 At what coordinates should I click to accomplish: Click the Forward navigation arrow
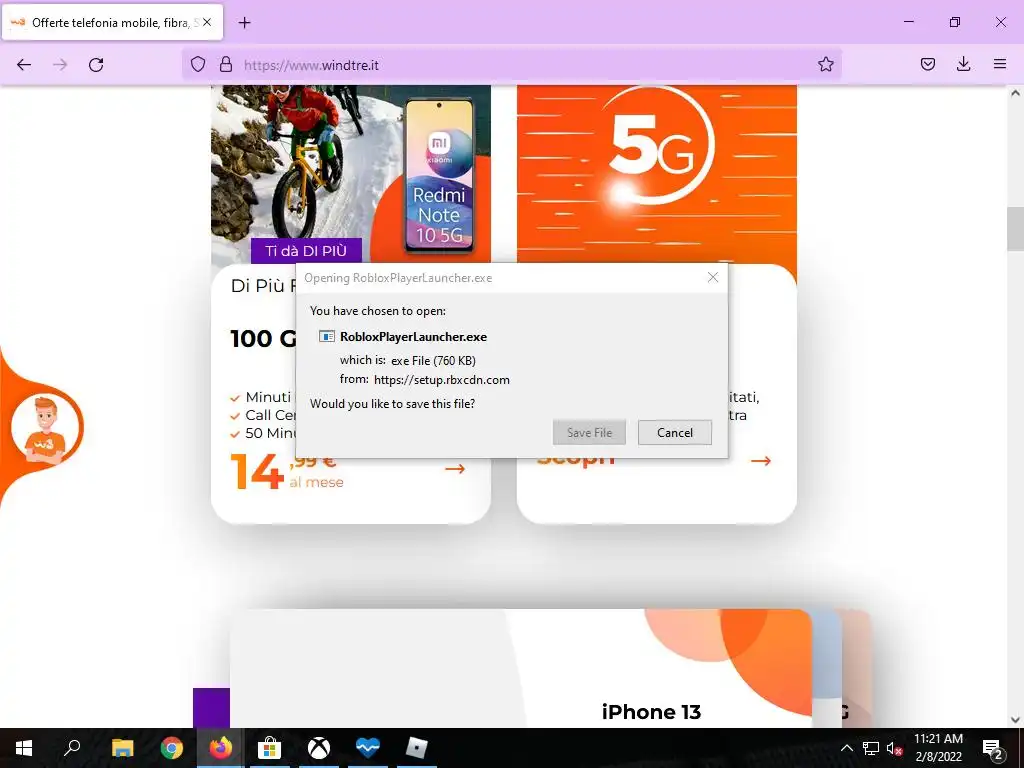[60, 65]
